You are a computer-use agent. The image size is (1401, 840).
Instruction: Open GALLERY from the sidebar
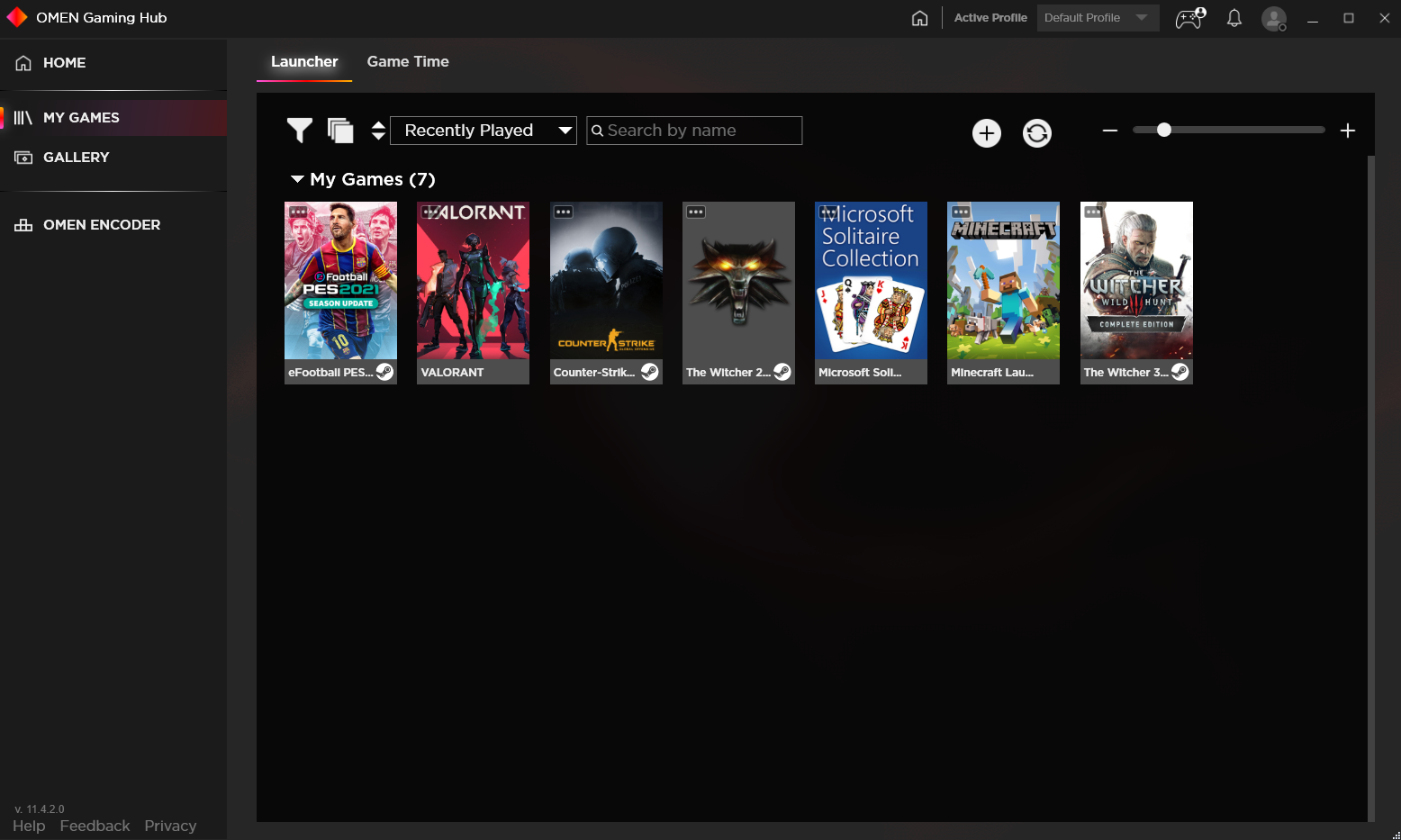pyautogui.click(x=113, y=158)
